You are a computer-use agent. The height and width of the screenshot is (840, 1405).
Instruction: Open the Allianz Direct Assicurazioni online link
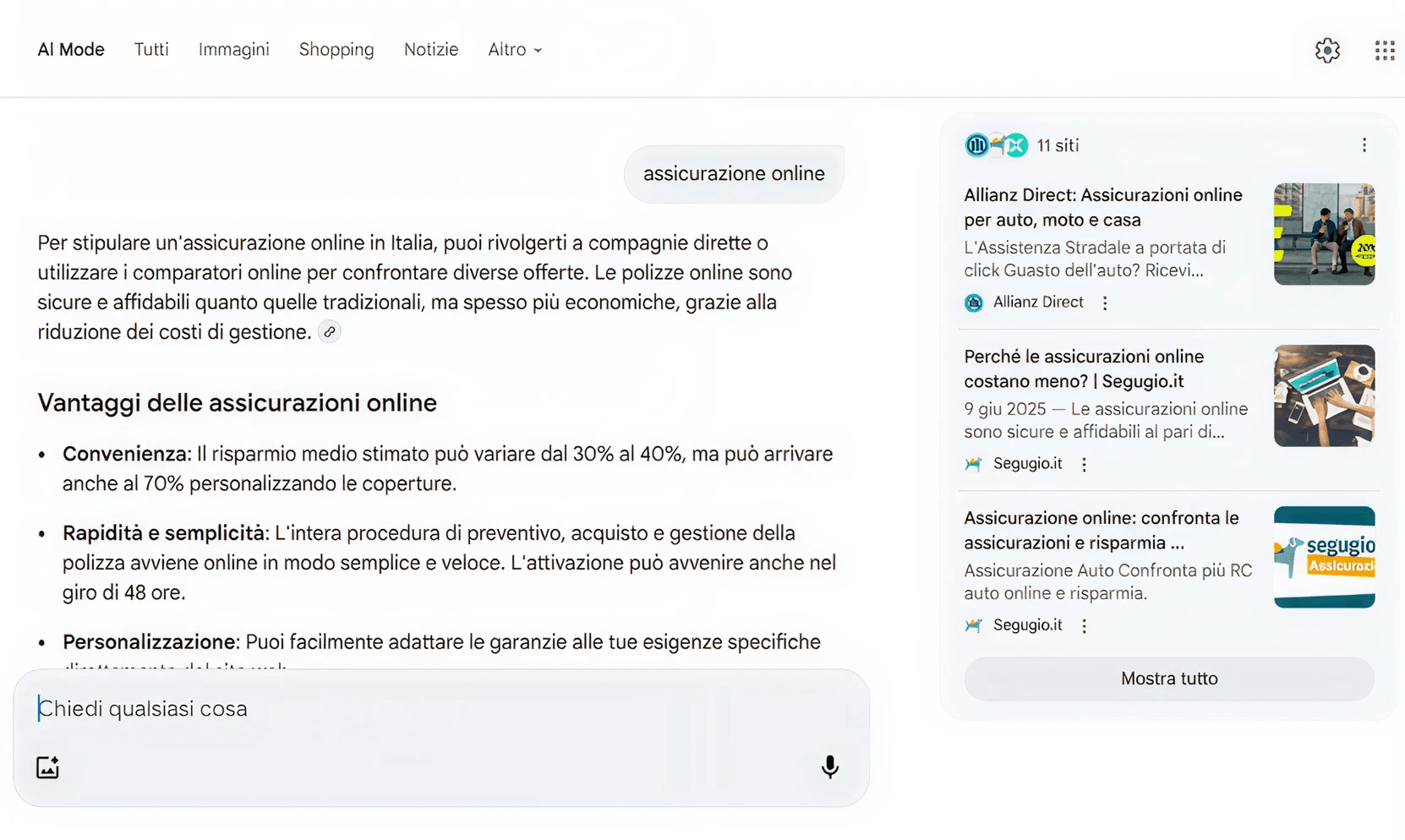coord(1102,207)
